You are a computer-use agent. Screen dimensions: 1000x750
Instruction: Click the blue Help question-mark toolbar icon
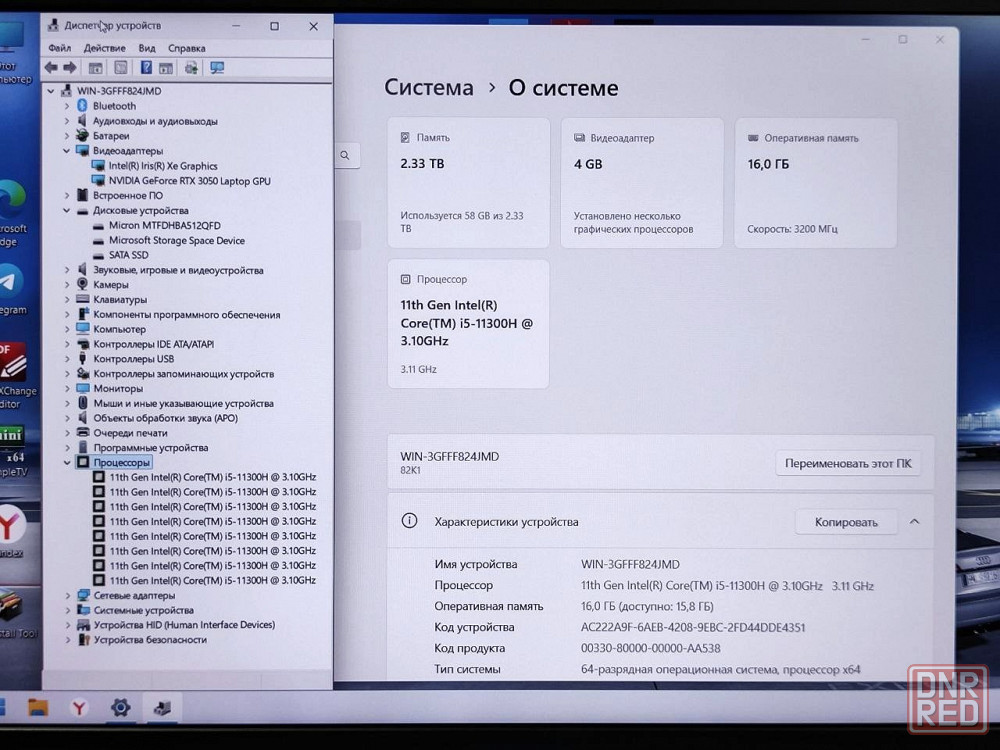pyautogui.click(x=146, y=68)
